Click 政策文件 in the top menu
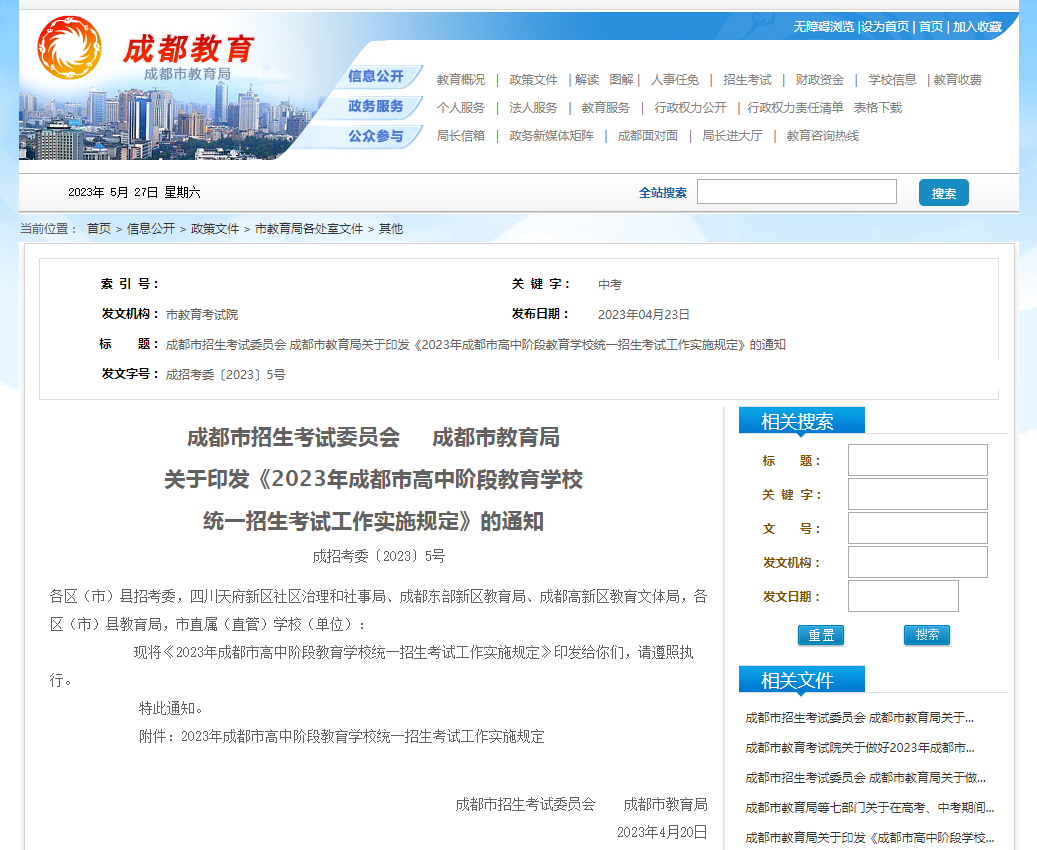The height and width of the screenshot is (850, 1037). [x=532, y=79]
